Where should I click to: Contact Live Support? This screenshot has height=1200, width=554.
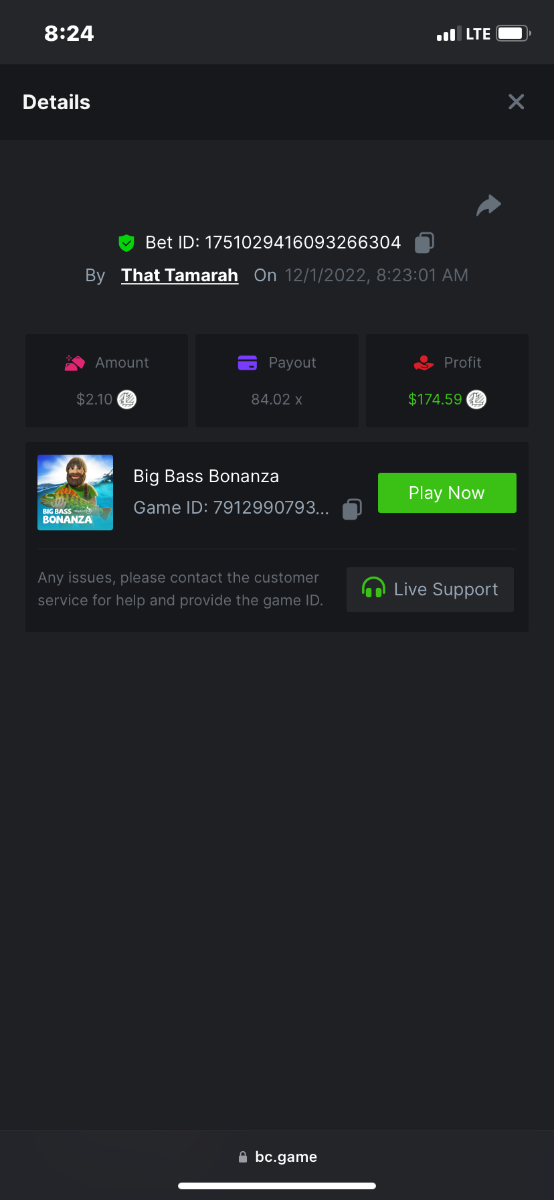click(430, 589)
